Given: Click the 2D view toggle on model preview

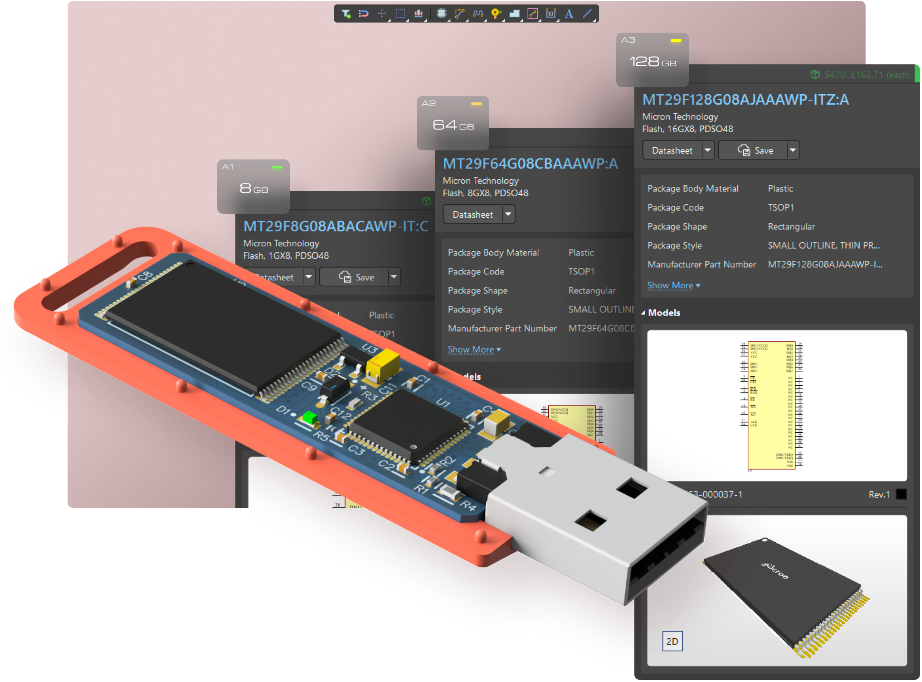Looking at the screenshot, I should [672, 641].
